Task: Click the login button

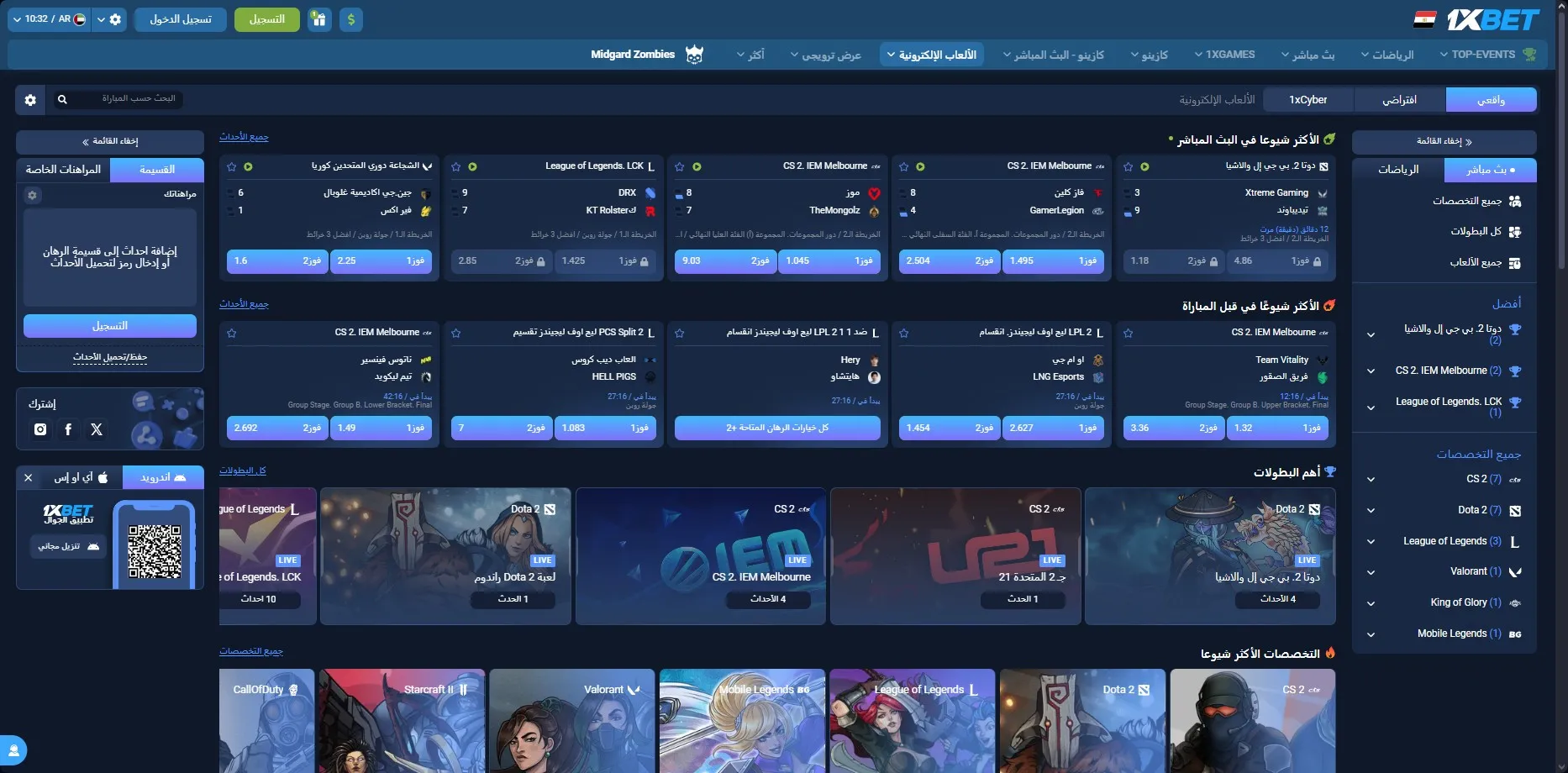Action: click(181, 19)
